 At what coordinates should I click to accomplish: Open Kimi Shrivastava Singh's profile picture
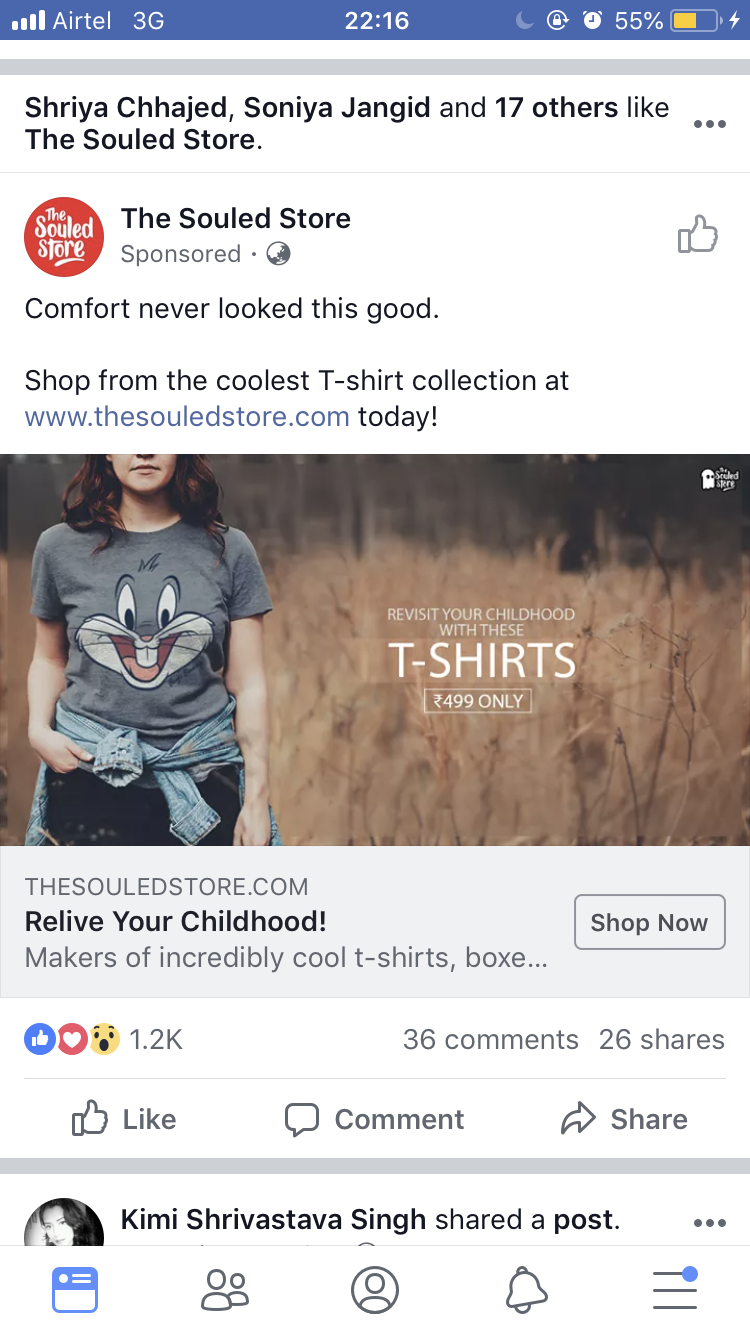click(64, 1222)
